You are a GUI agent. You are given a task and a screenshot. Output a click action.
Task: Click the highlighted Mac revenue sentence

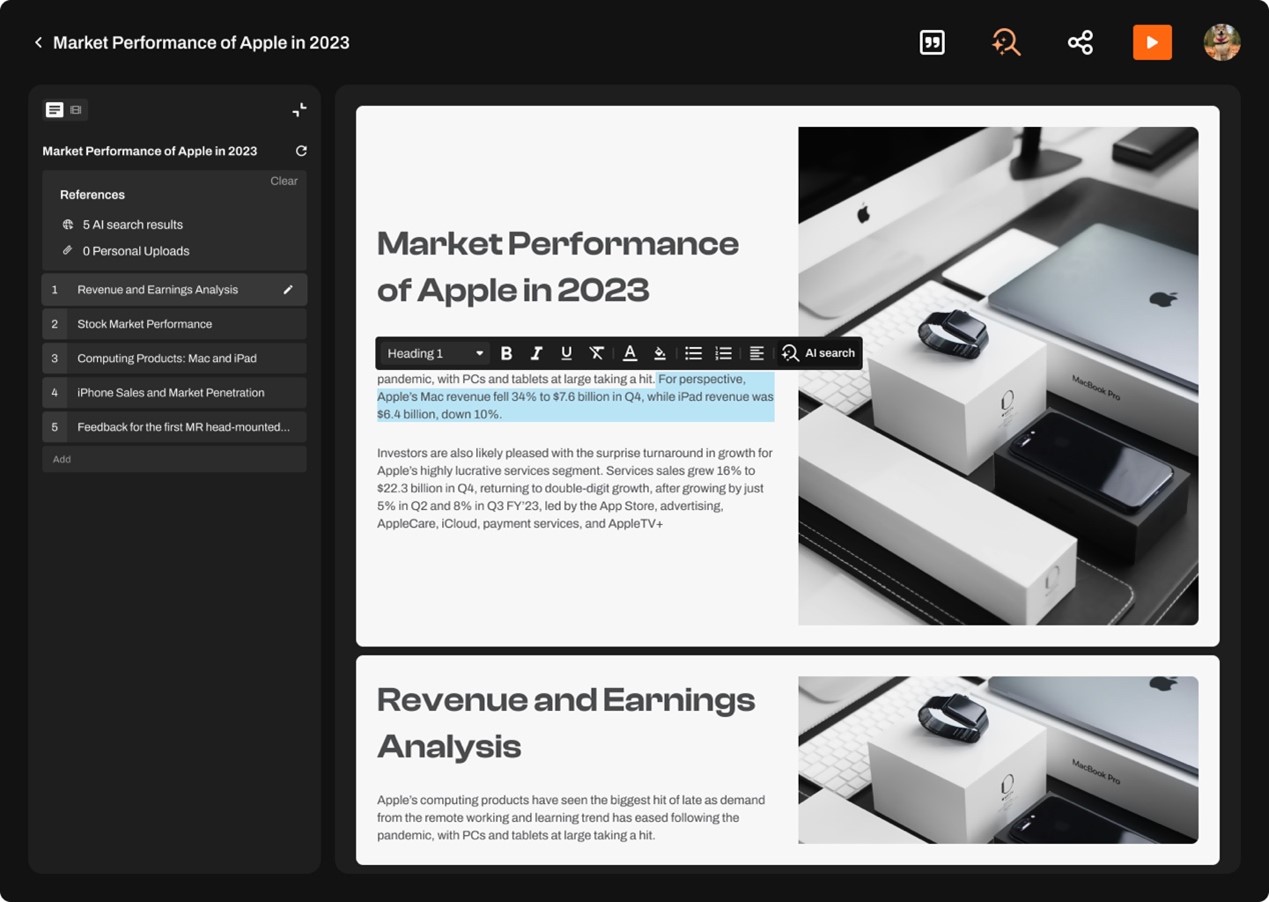pos(575,397)
